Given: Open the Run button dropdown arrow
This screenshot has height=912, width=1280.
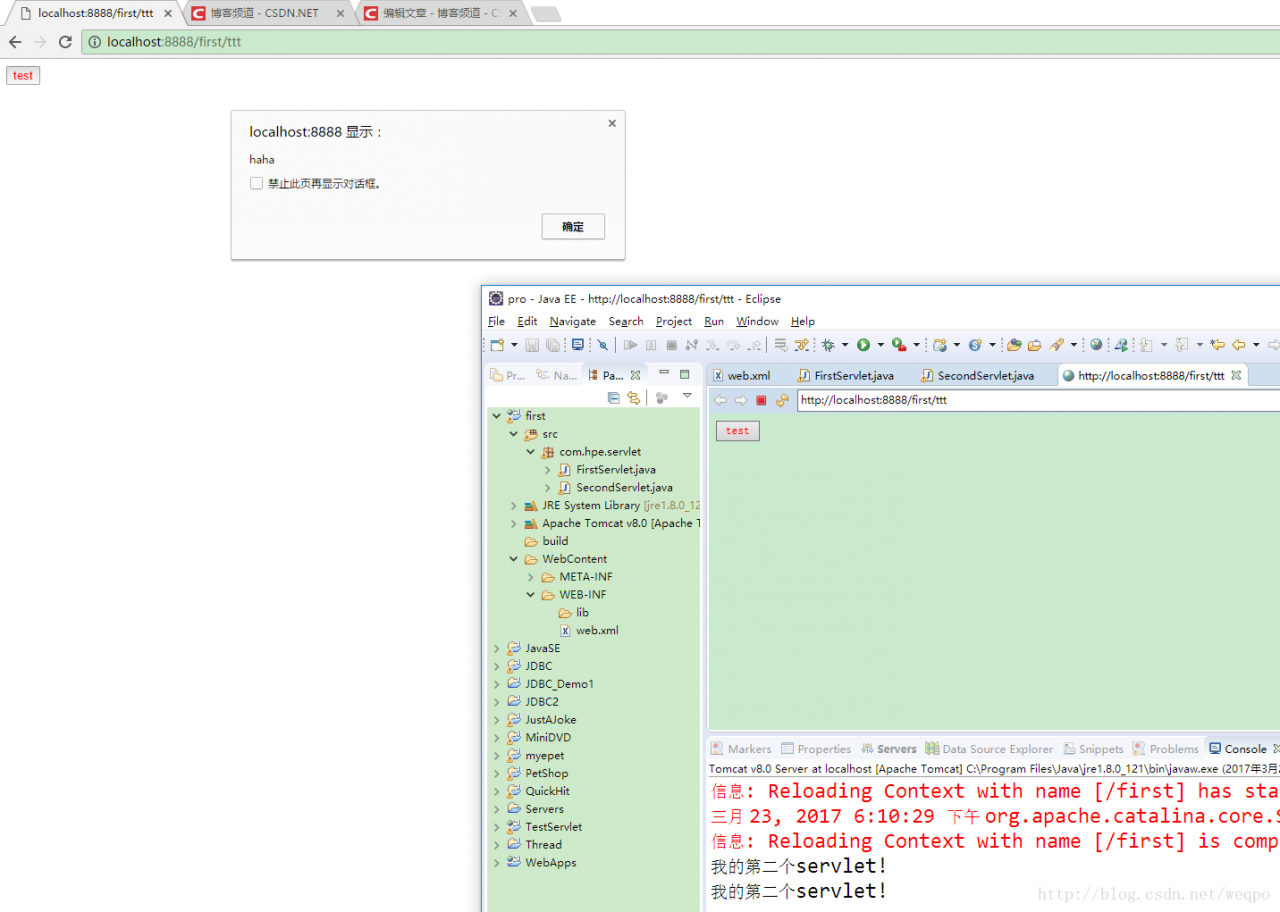Looking at the screenshot, I should coord(880,346).
